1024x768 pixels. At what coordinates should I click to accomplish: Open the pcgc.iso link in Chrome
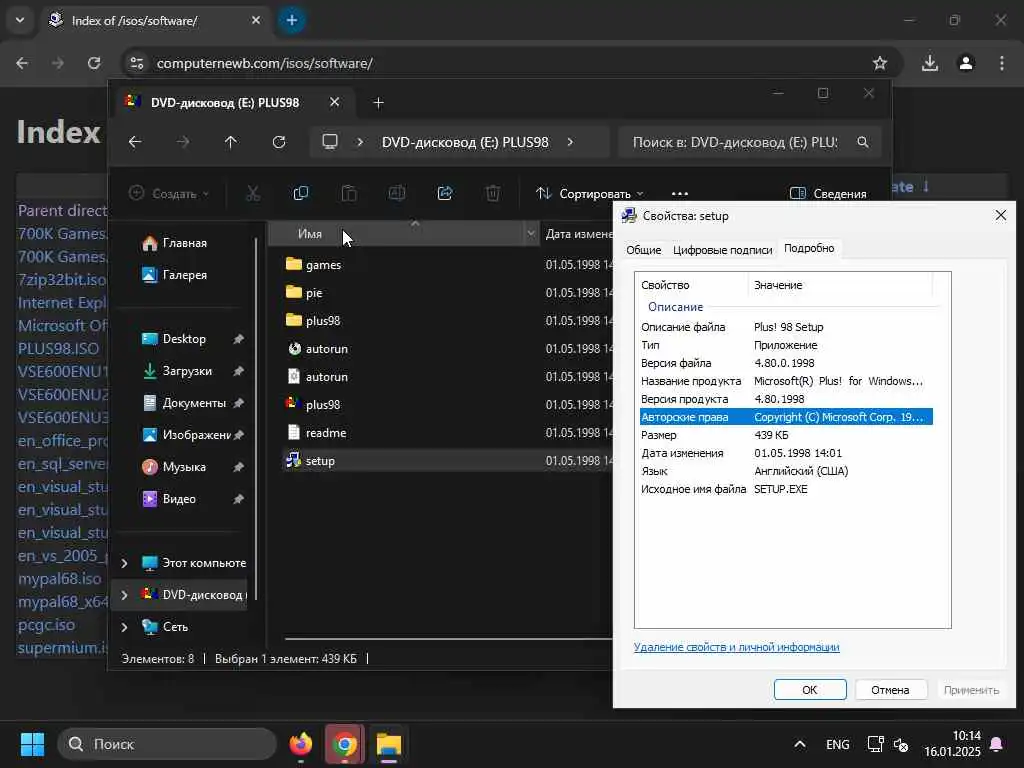[46, 624]
